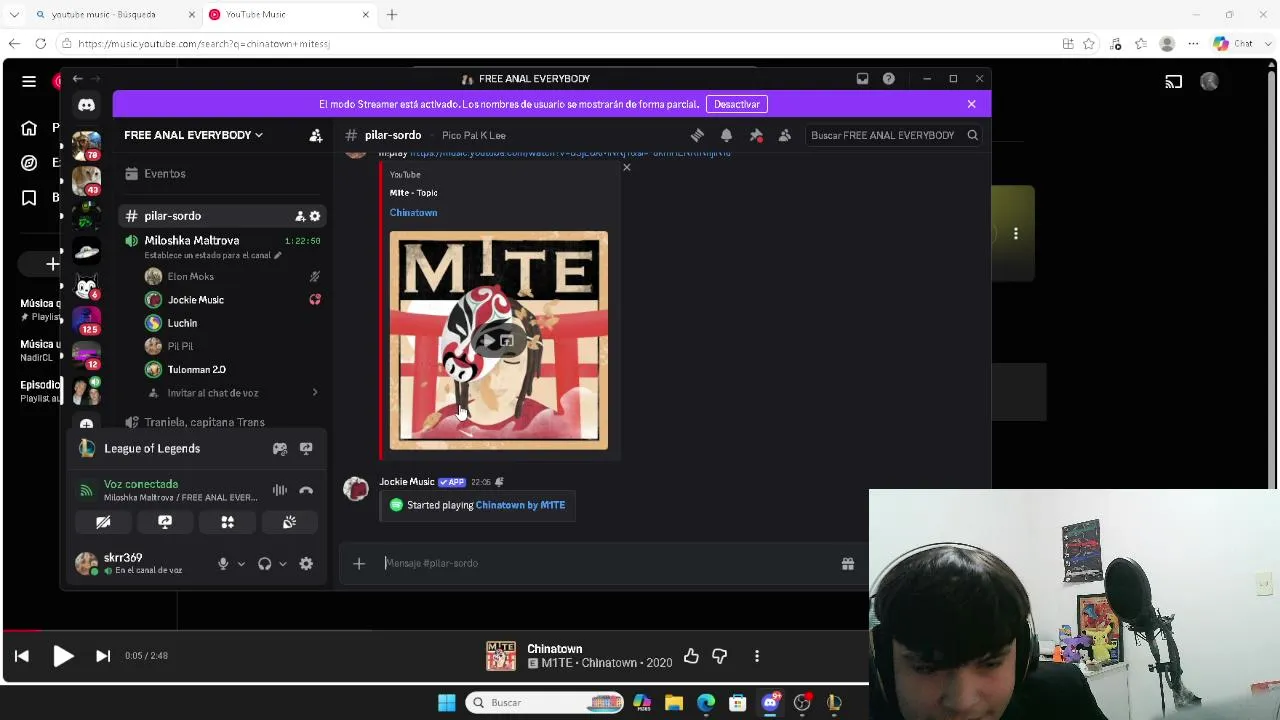Turn on camera in voice panel

pyautogui.click(x=103, y=522)
